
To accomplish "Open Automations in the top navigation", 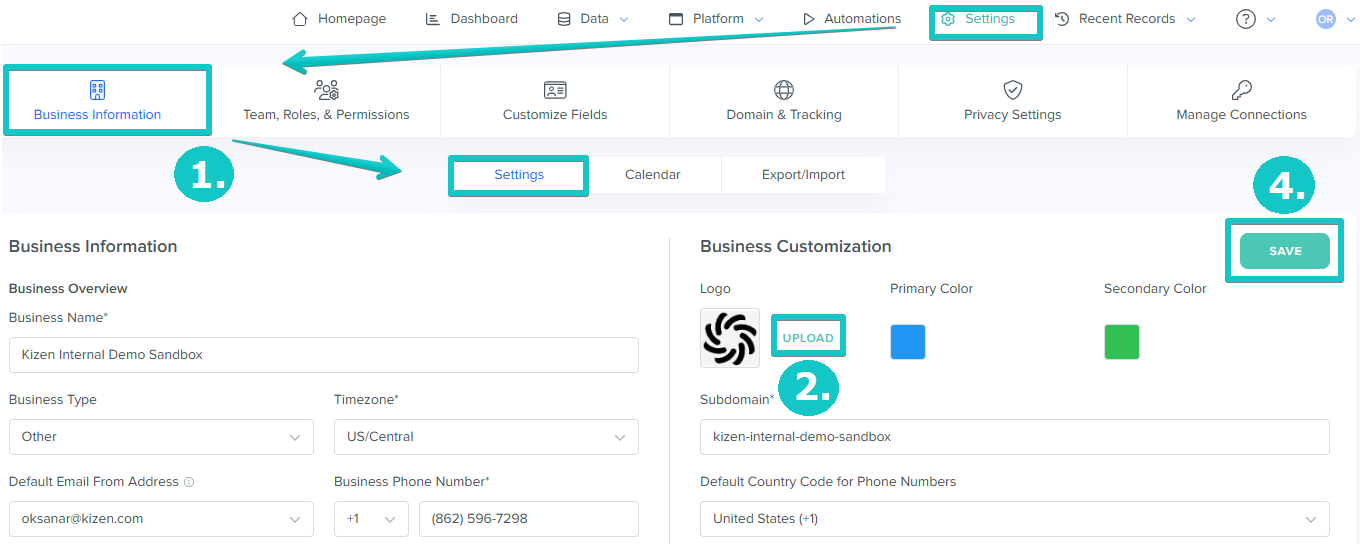I will [x=852, y=19].
